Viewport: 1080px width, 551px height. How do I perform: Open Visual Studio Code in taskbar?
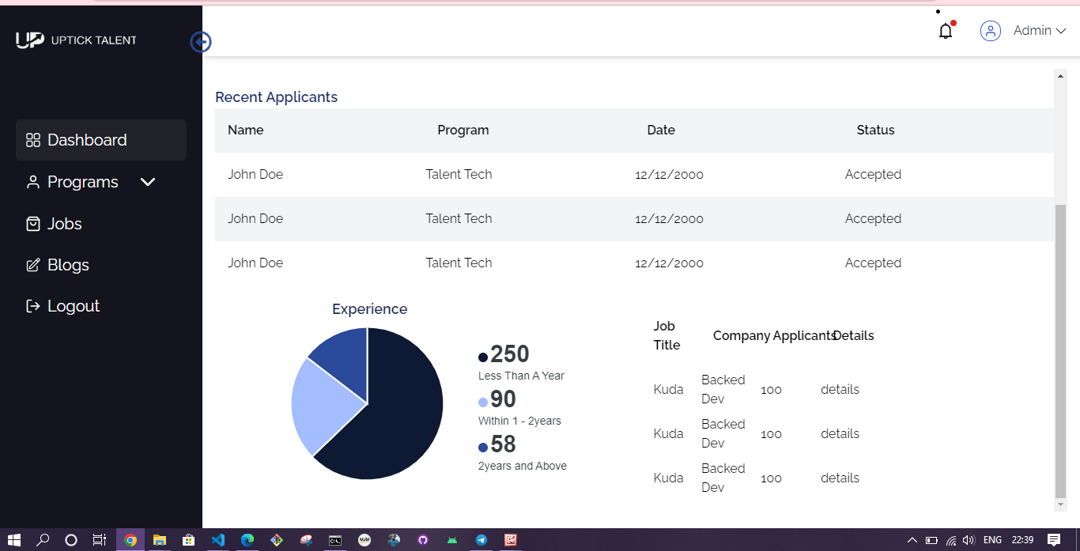(x=218, y=540)
